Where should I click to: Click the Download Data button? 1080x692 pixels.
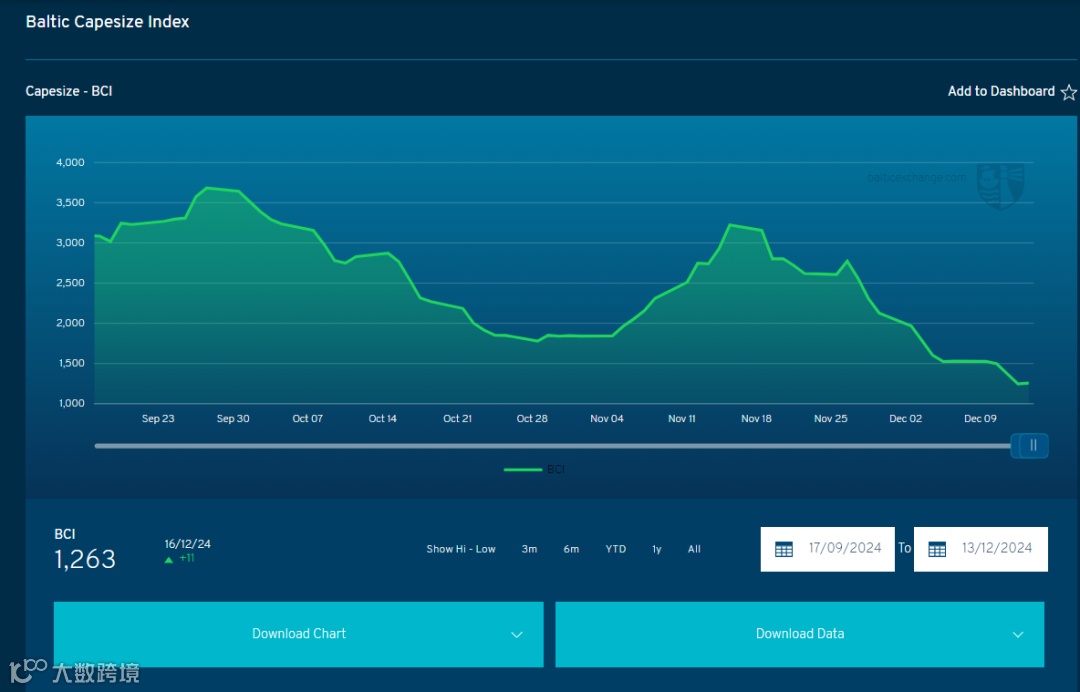coord(800,634)
